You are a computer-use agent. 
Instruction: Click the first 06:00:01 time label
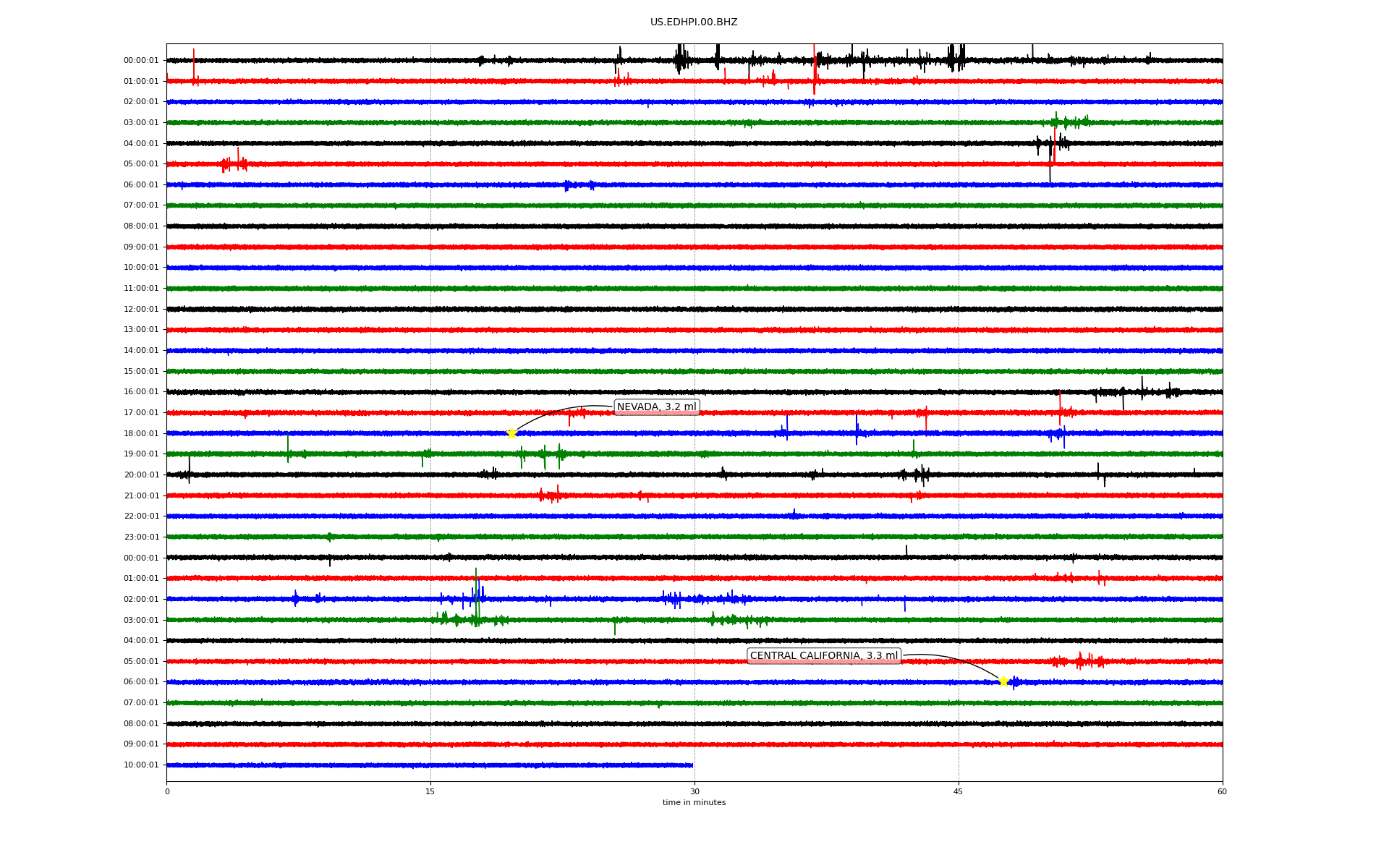(x=141, y=185)
